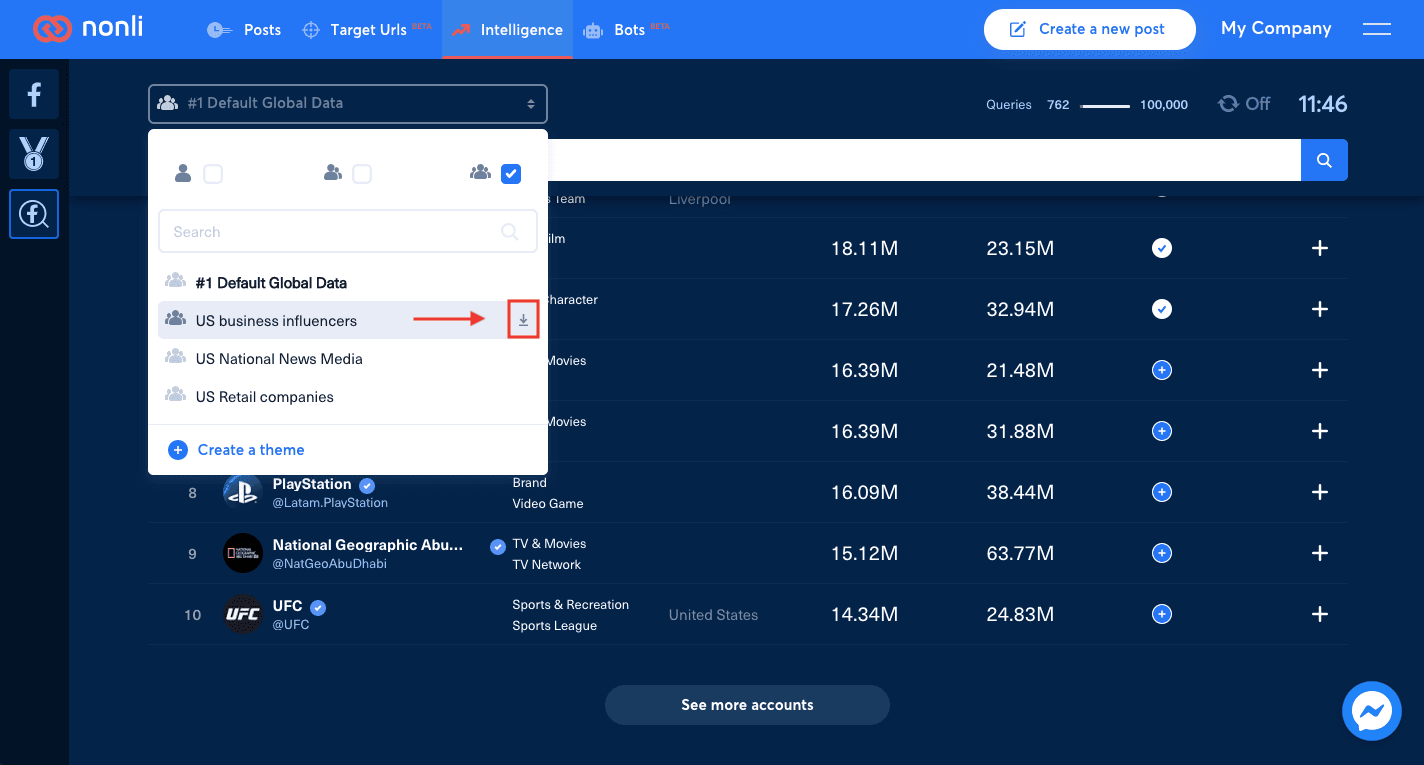Click the Queries usage progress bar
Image resolution: width=1424 pixels, height=765 pixels.
1105,105
